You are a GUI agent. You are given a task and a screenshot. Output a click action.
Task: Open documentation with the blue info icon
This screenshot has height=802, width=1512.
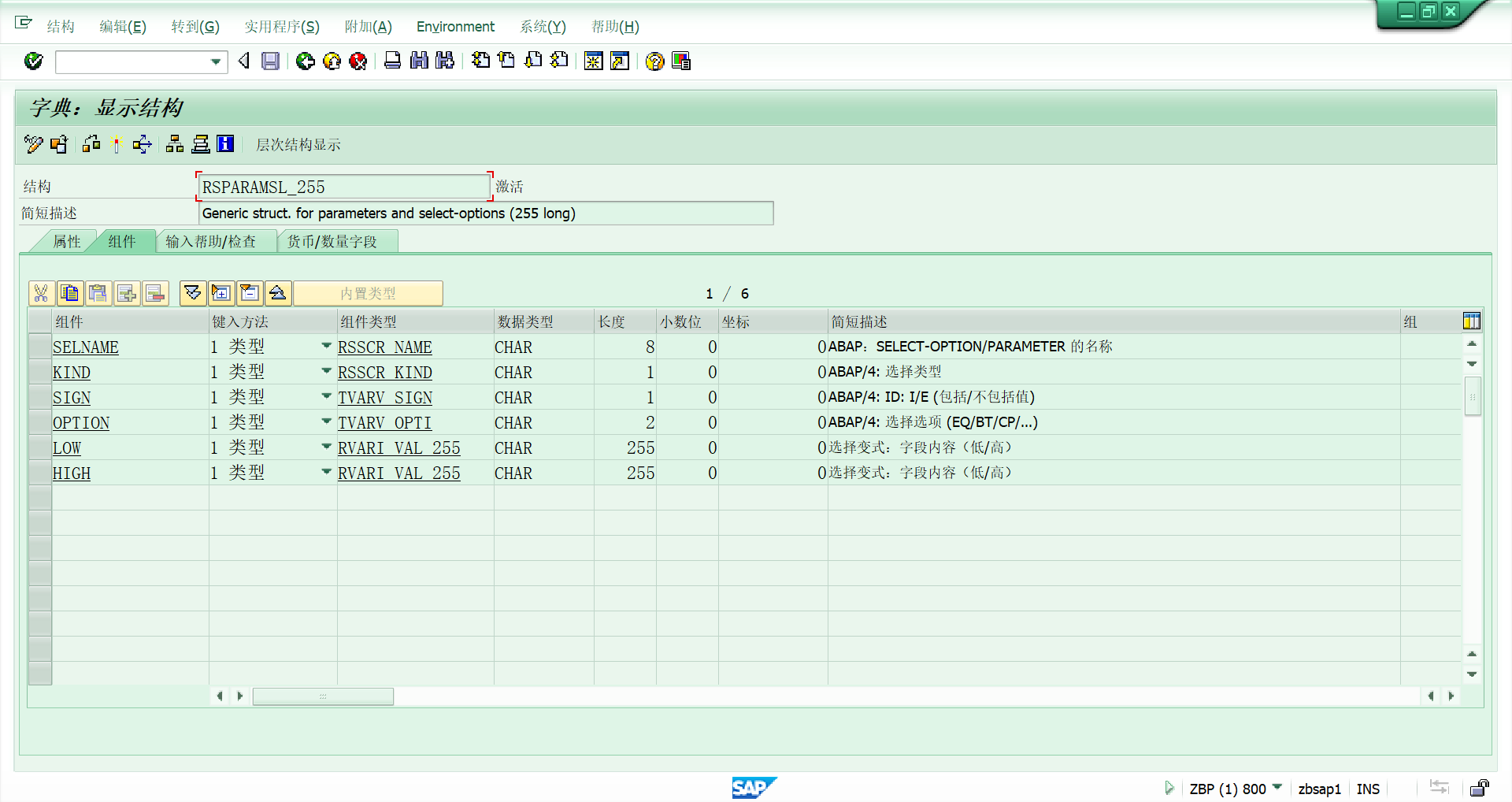(x=224, y=144)
